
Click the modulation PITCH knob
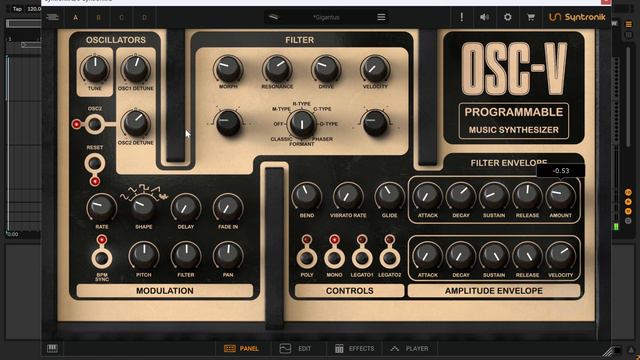[x=144, y=256]
